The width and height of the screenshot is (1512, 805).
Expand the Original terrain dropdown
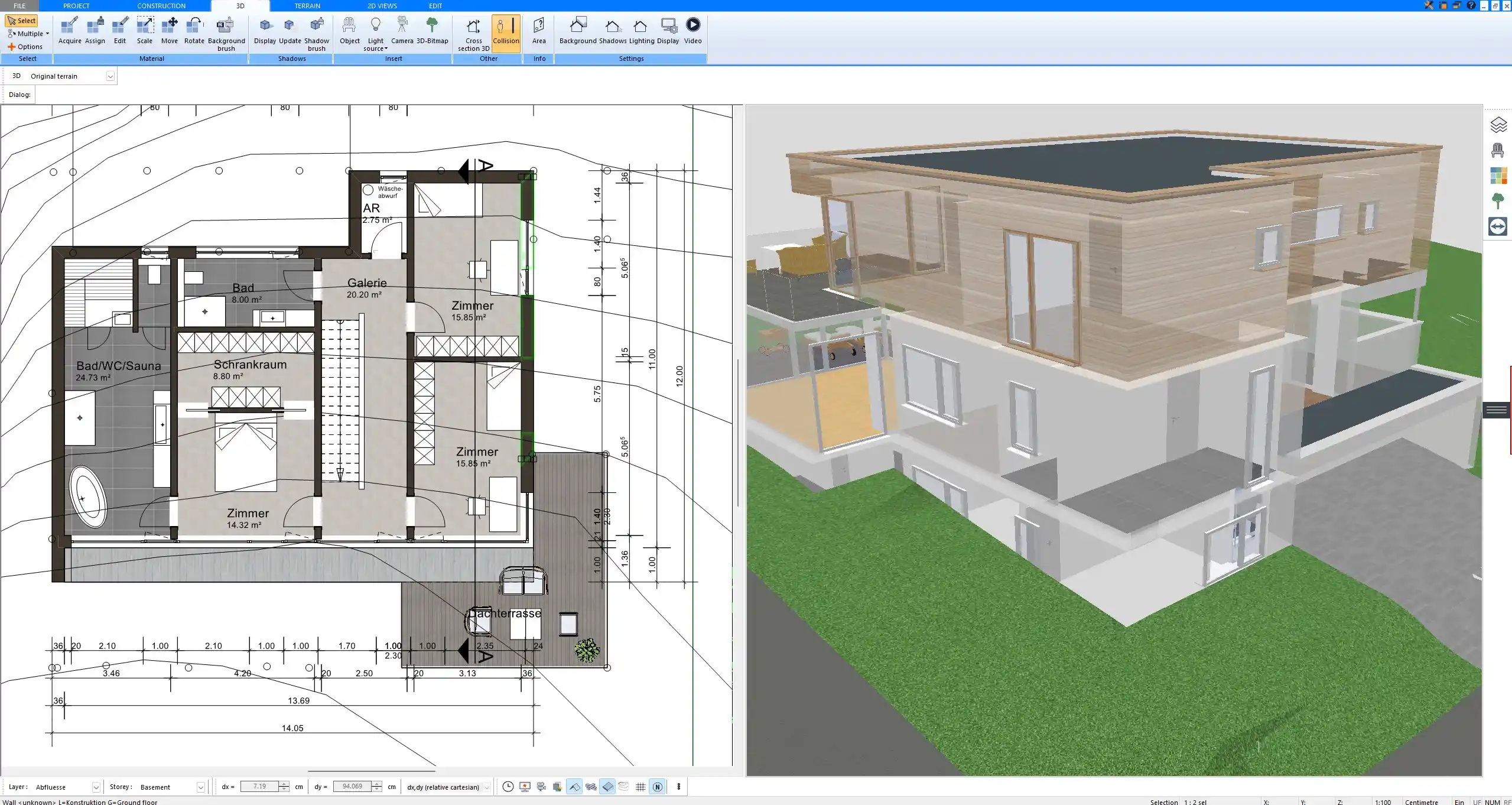110,76
